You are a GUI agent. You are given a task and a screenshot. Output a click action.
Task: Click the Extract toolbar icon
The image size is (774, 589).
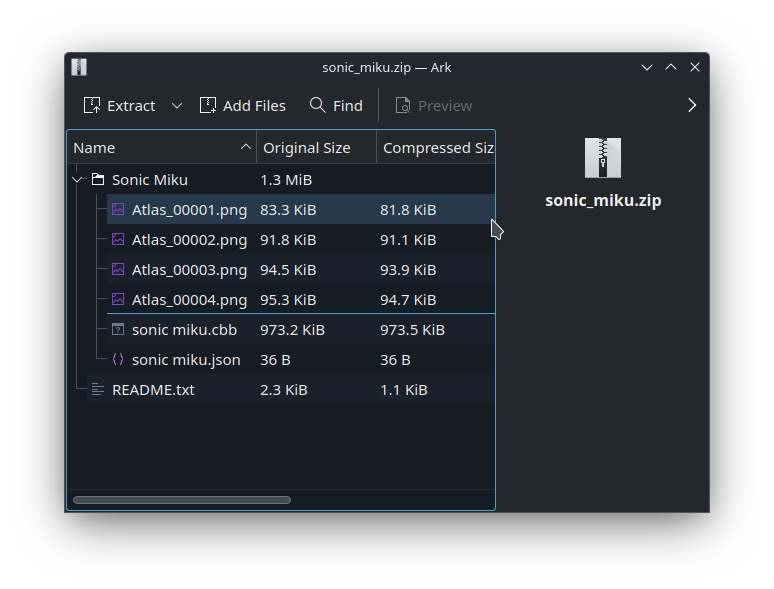tap(92, 106)
